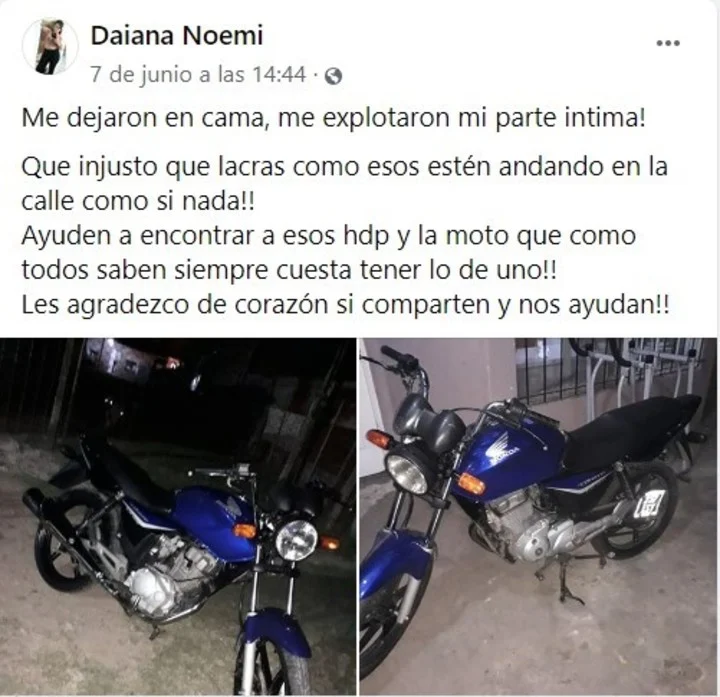
Task: Open the three-dots post options menu
Action: point(668,43)
